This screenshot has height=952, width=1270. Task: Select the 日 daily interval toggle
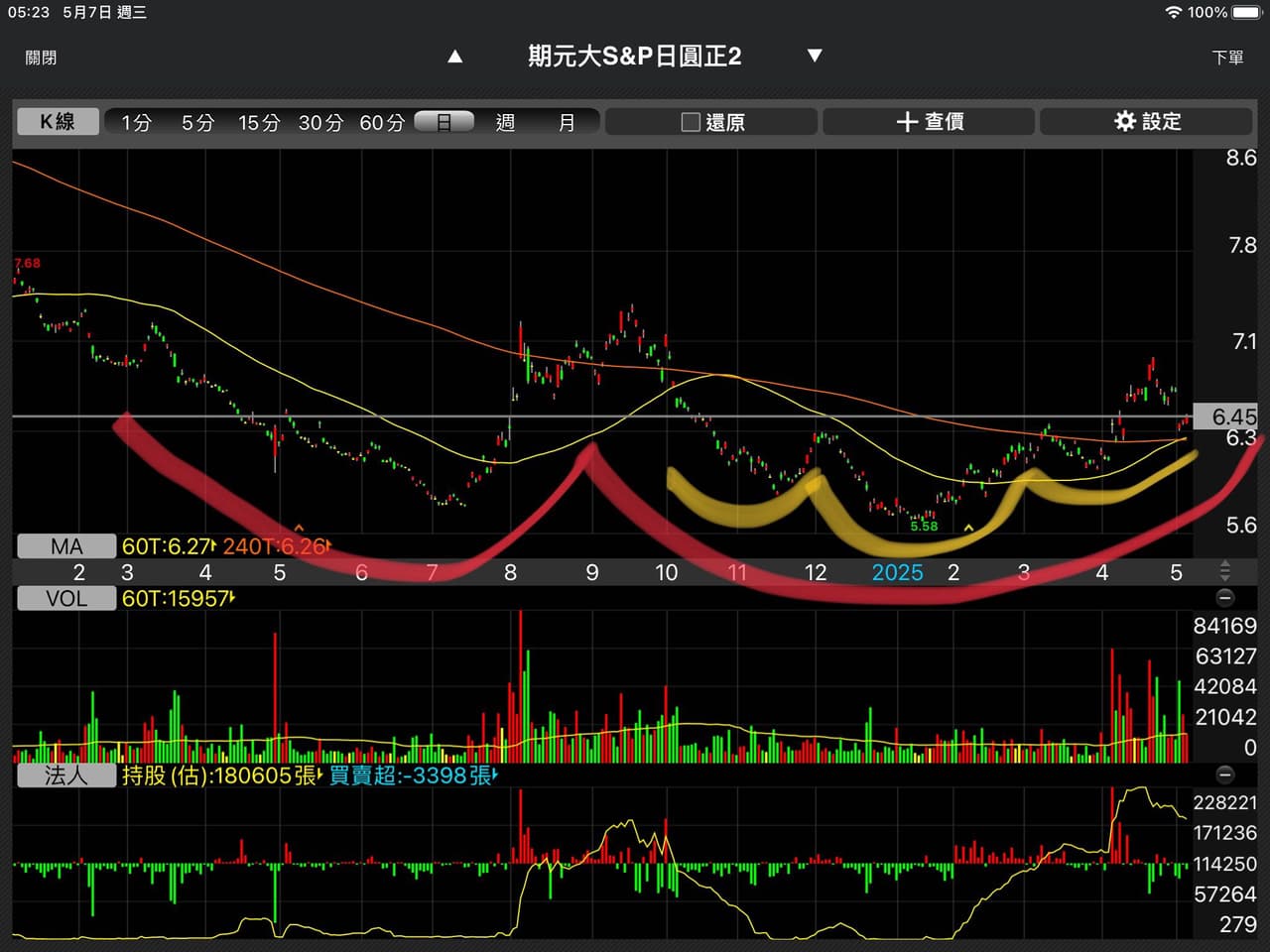point(444,122)
